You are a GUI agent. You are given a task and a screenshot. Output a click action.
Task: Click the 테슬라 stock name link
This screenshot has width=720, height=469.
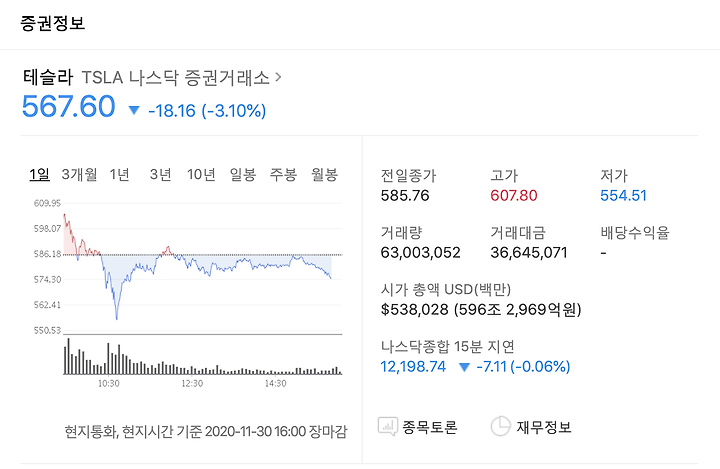pos(48,77)
